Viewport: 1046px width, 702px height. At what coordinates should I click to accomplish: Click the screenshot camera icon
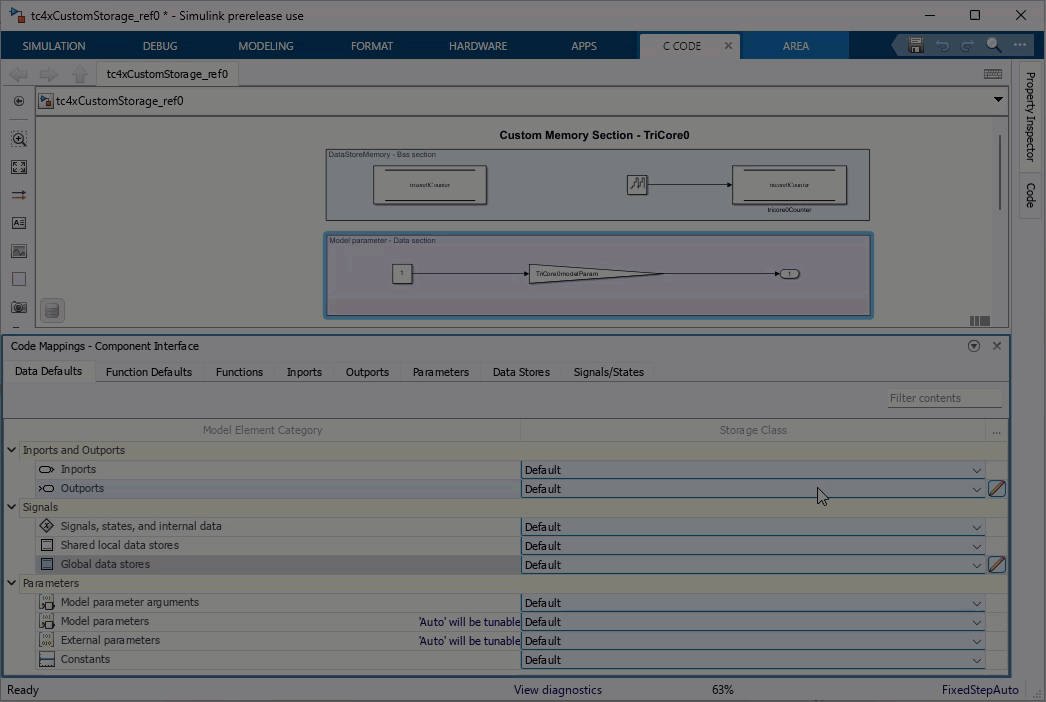tap(19, 307)
